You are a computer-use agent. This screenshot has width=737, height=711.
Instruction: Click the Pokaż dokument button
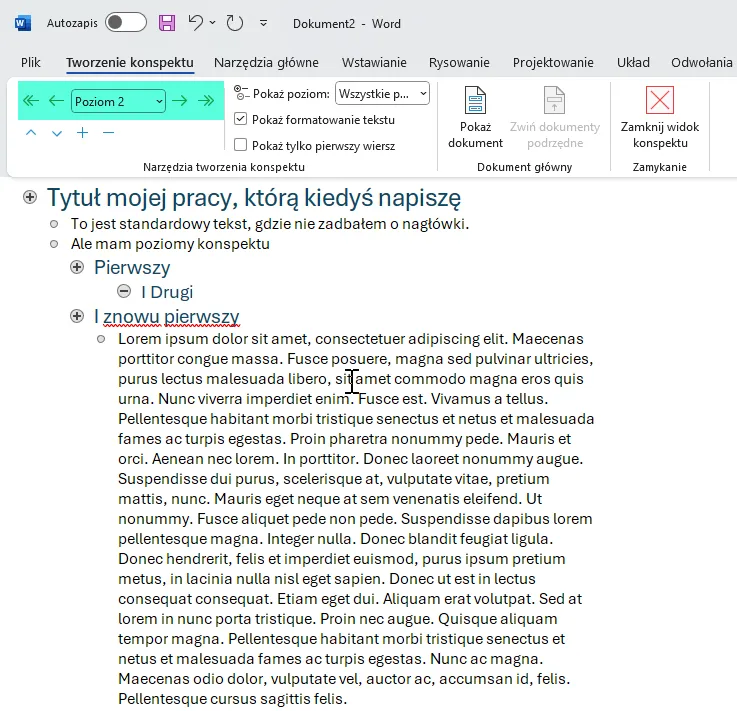click(475, 117)
